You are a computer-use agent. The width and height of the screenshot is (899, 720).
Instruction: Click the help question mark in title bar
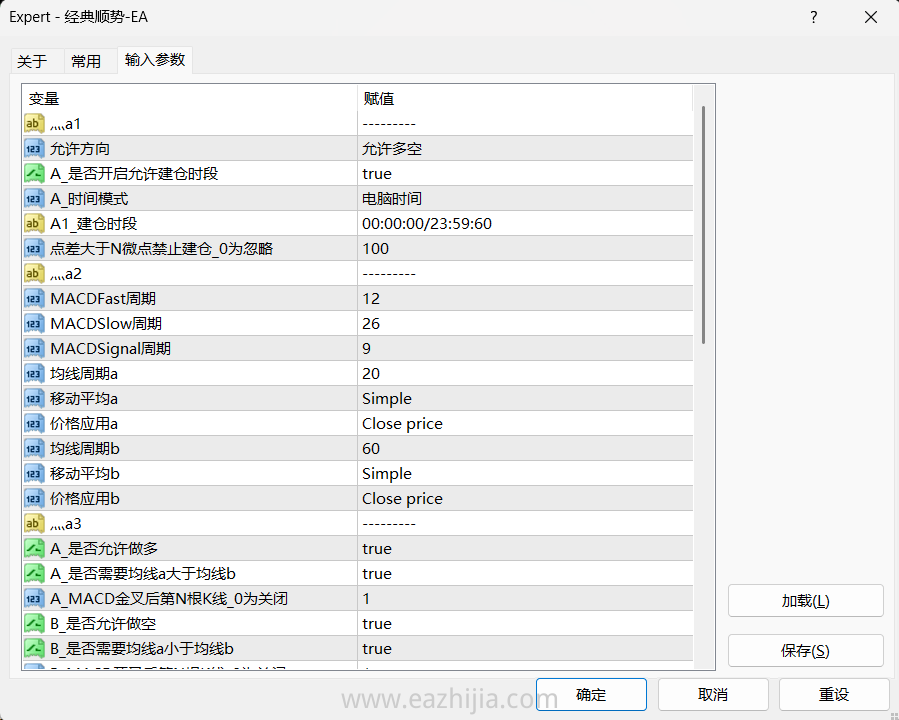[813, 17]
